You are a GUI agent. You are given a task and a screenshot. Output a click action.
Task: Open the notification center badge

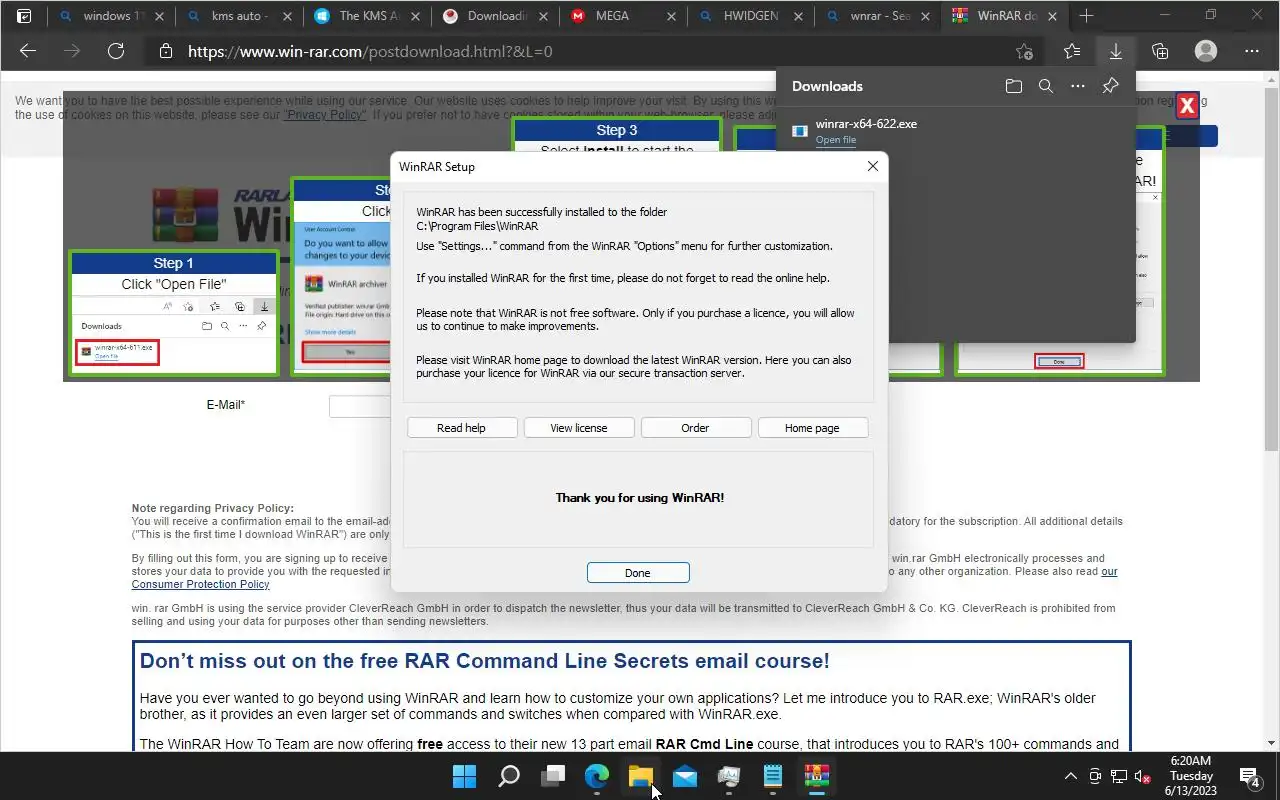tap(1249, 776)
